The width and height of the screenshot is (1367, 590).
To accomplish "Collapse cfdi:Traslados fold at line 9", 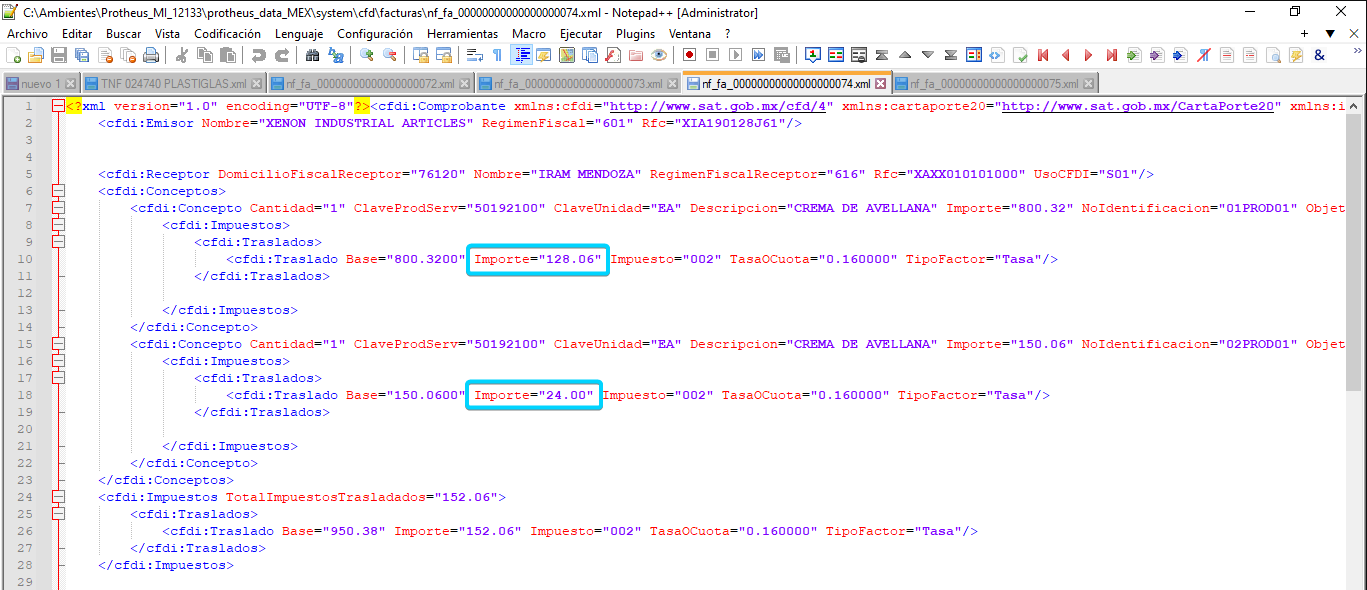I will (x=58, y=241).
